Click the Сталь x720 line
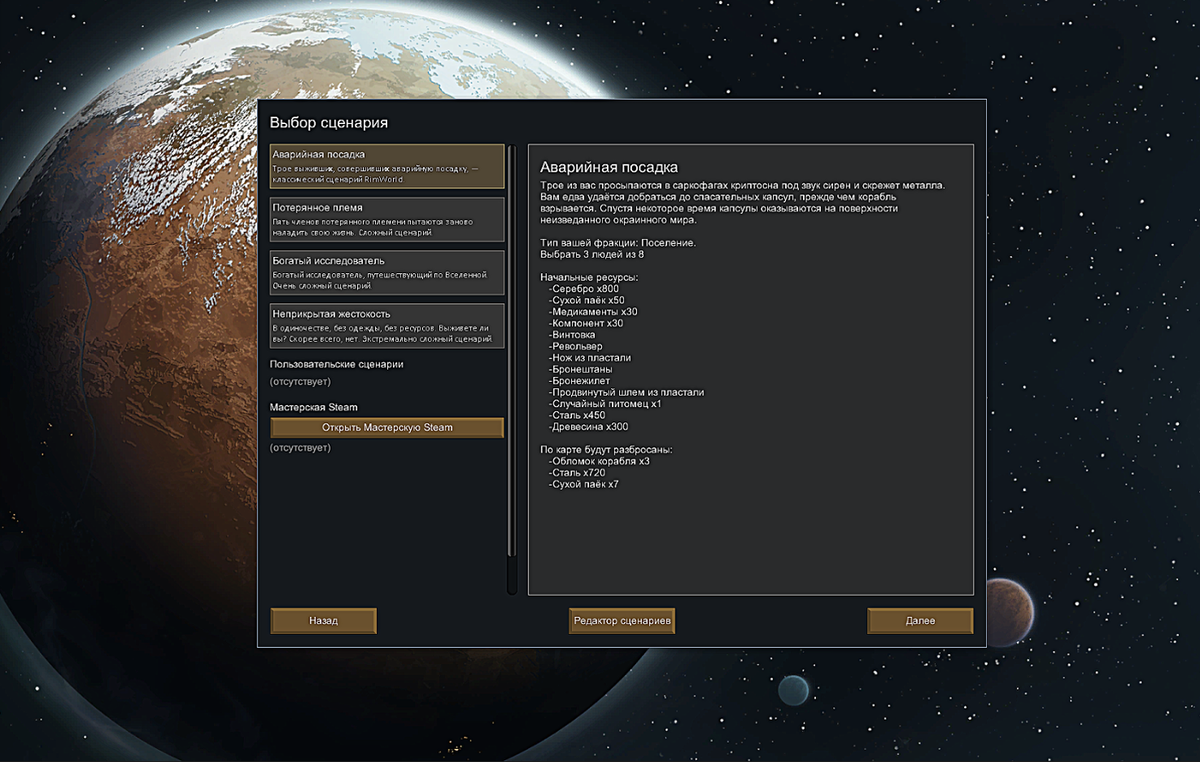Screen dimensions: 1200x762 [577, 473]
